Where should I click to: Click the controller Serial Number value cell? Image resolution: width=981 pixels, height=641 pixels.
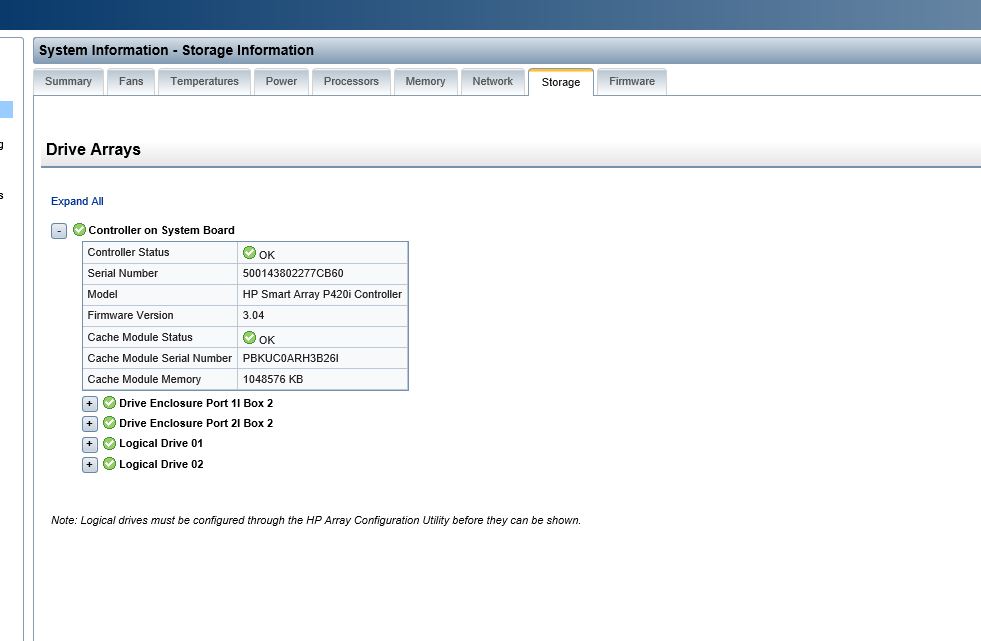point(323,273)
